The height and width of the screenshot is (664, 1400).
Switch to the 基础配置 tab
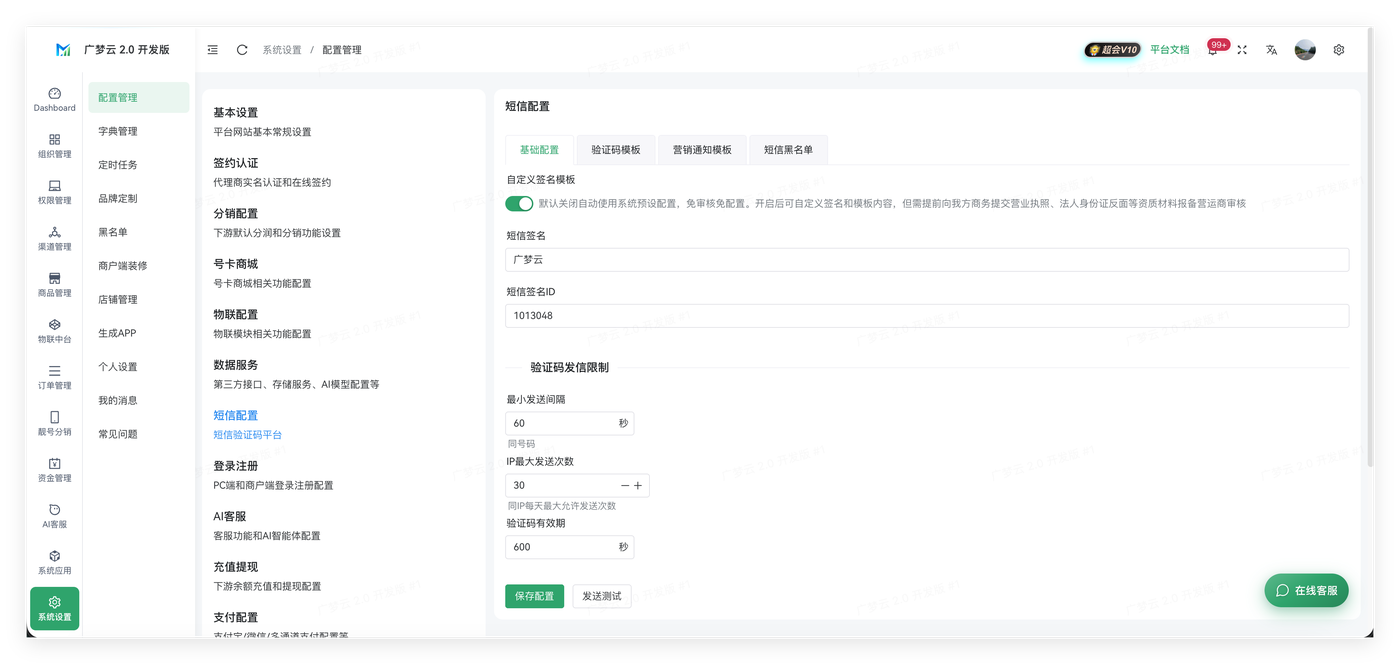539,150
